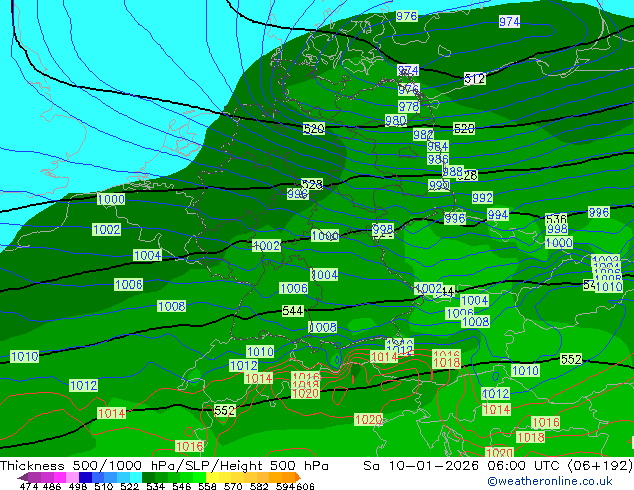Click the '992' isobar label
The height and width of the screenshot is (490, 634).
pos(482,198)
